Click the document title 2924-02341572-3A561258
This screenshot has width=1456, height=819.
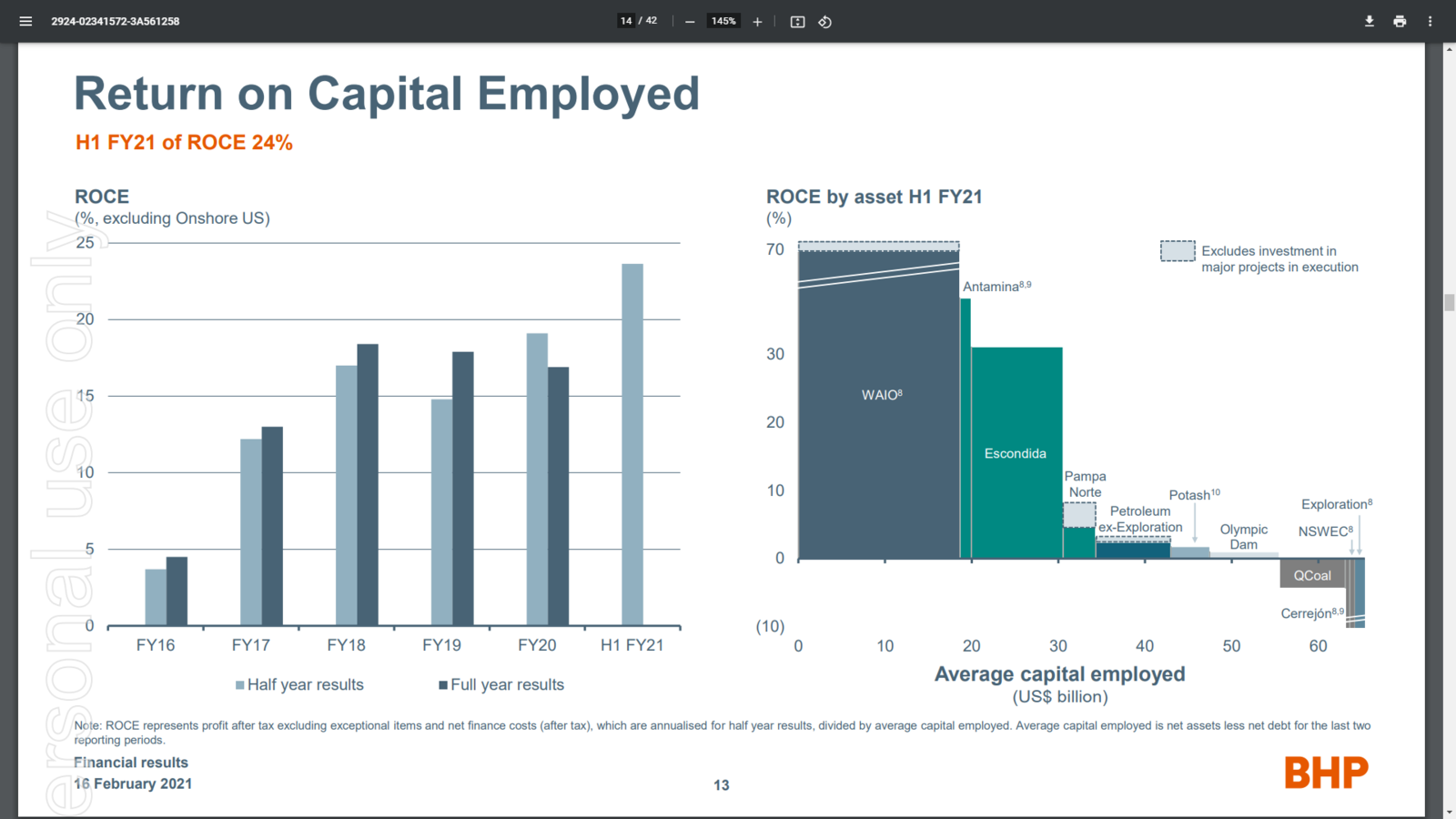pos(116,21)
